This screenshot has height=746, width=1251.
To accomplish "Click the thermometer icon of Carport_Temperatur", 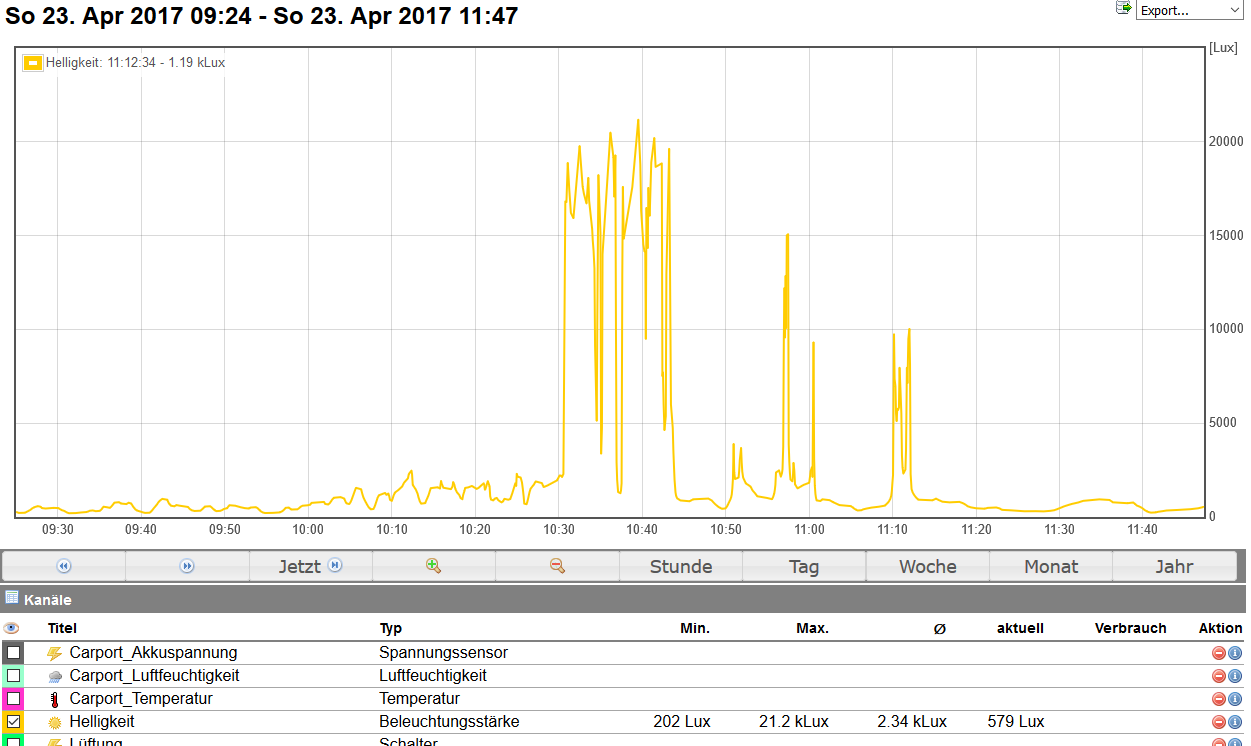I will 54,699.
